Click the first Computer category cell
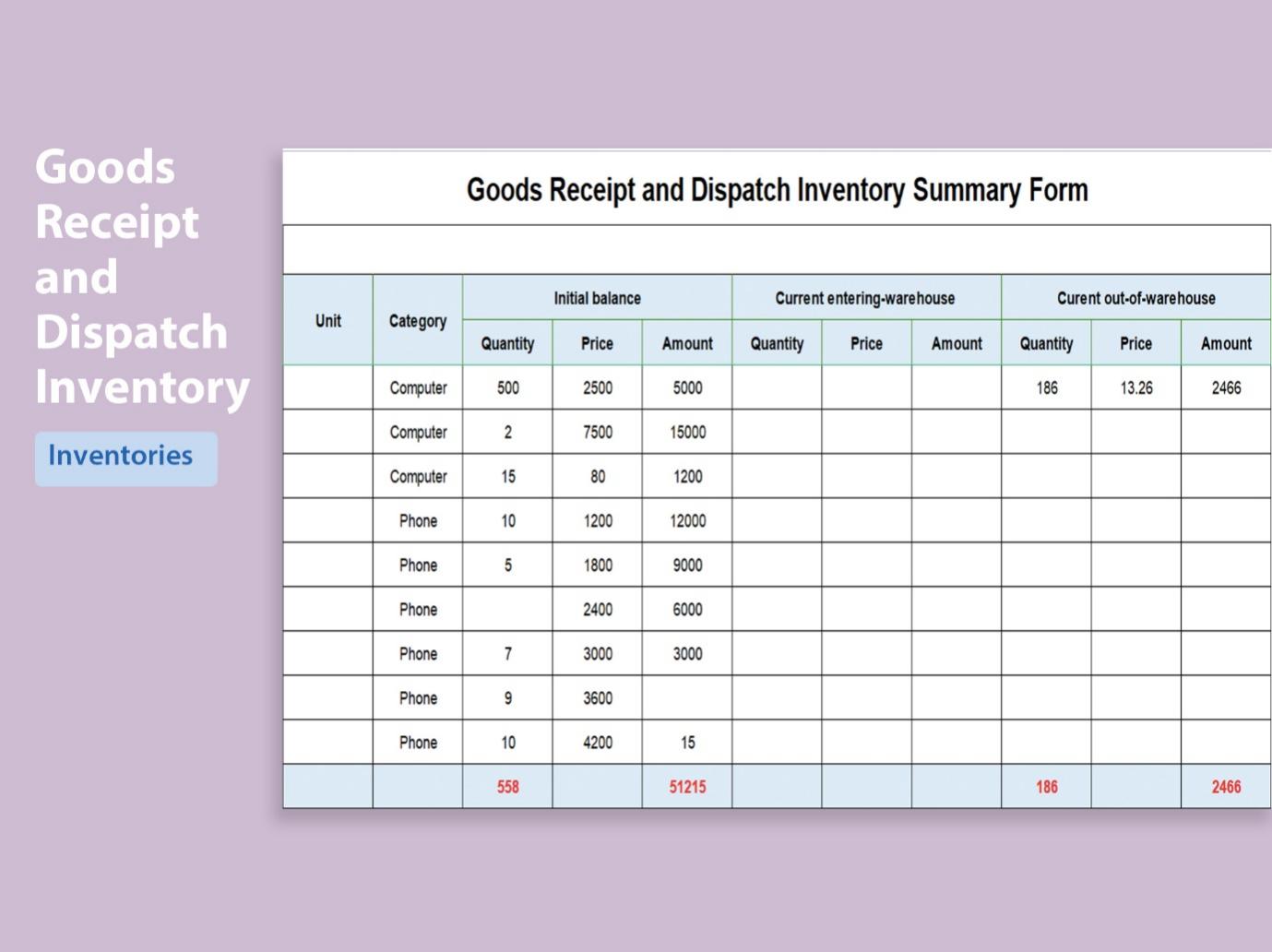This screenshot has height=952, width=1272. pyautogui.click(x=417, y=387)
